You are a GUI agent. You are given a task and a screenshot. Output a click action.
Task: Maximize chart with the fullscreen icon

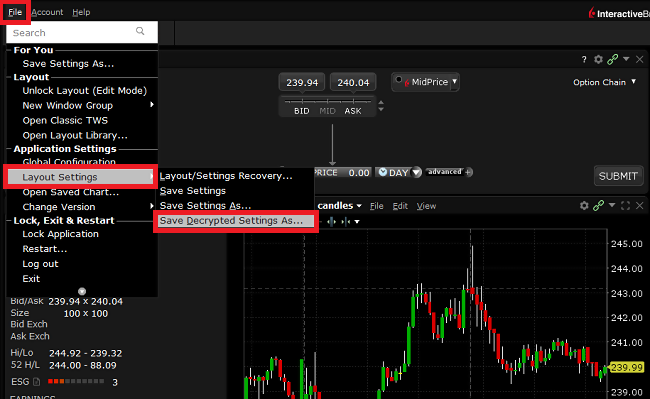coord(626,206)
